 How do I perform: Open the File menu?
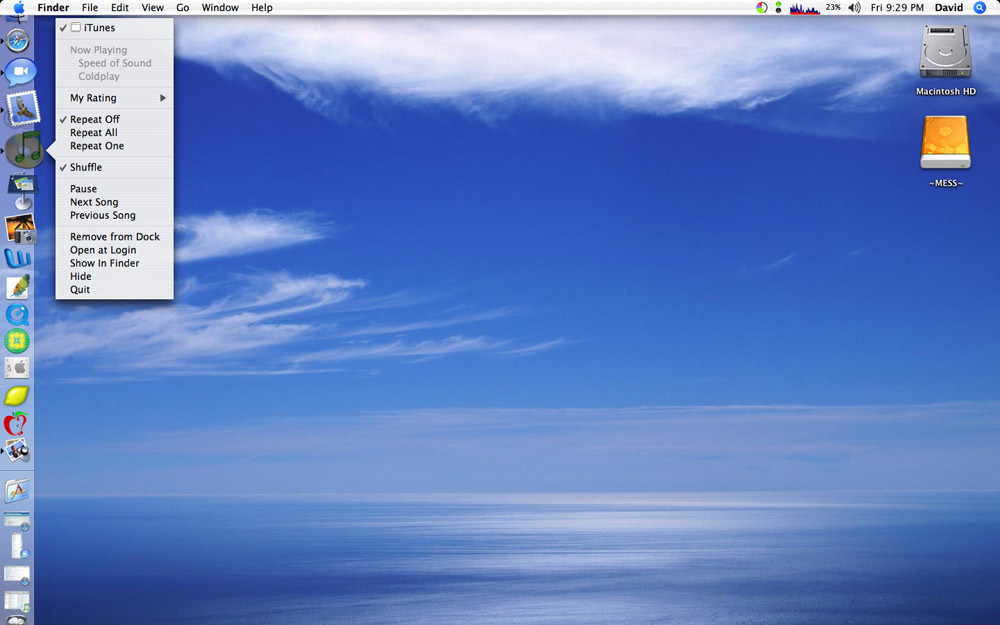(x=90, y=8)
